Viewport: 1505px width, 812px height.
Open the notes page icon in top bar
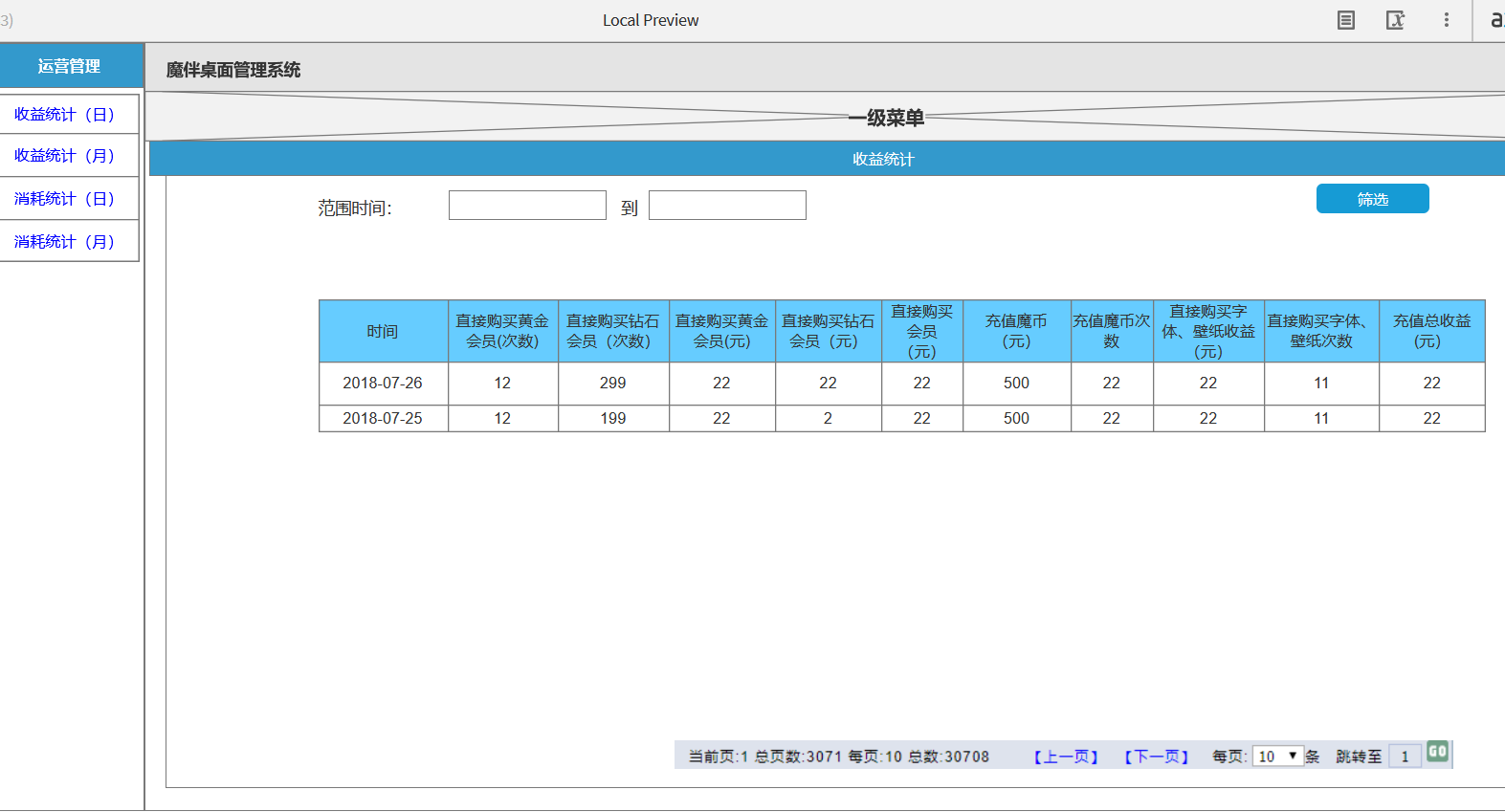tap(1345, 20)
